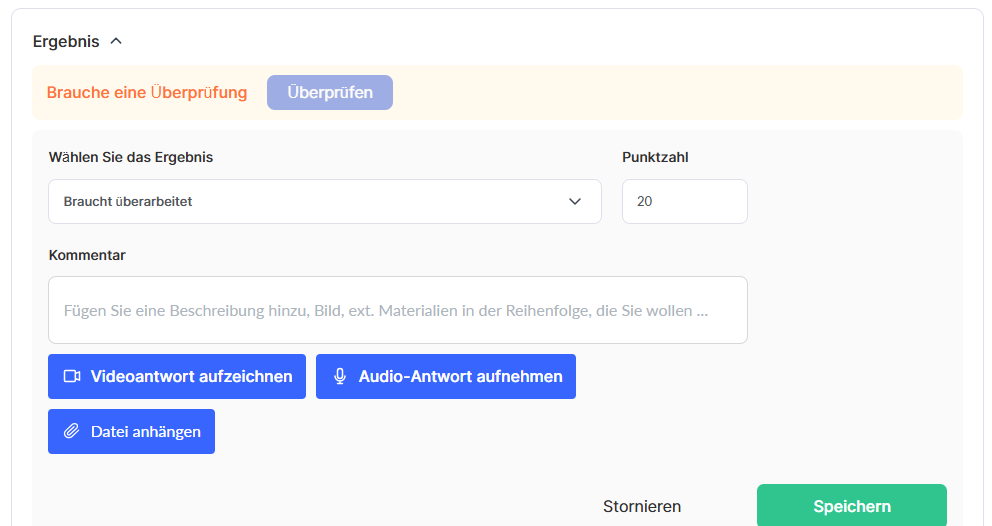Viewport: 992px width, 526px height.
Task: Click the Ergebnis section heading
Action: (x=66, y=42)
